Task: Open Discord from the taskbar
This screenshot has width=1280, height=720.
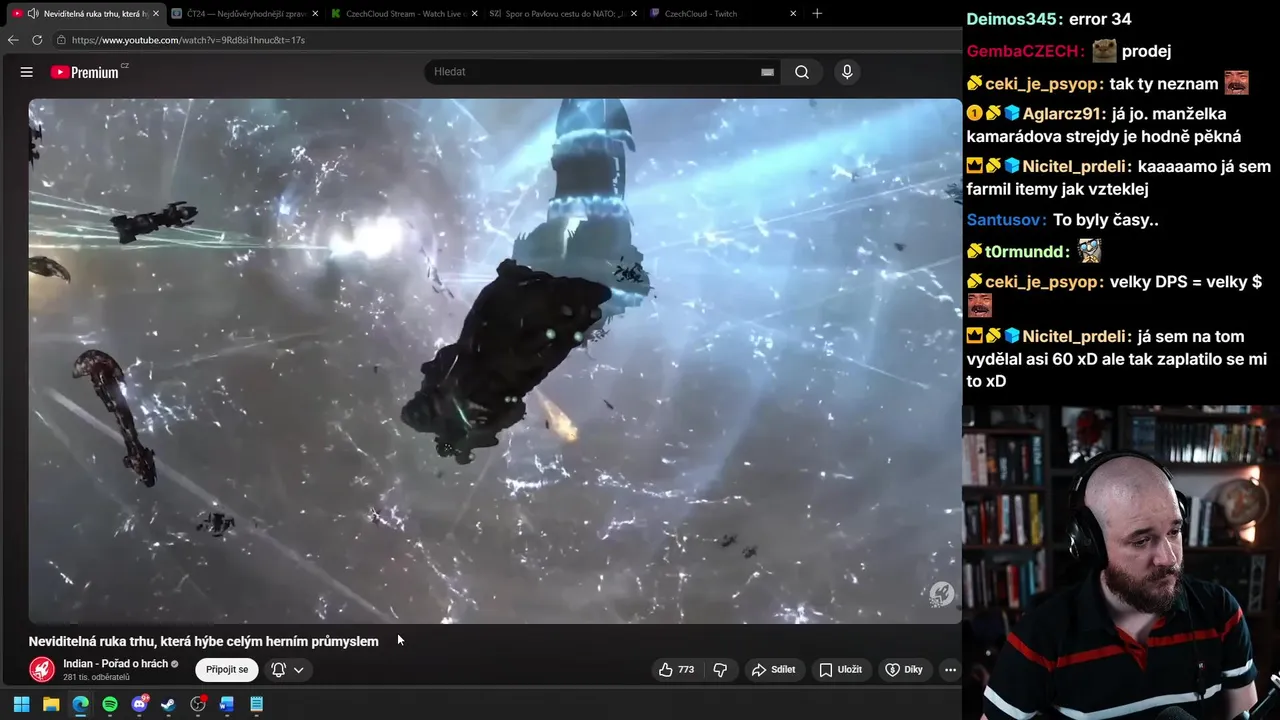Action: tap(139, 704)
